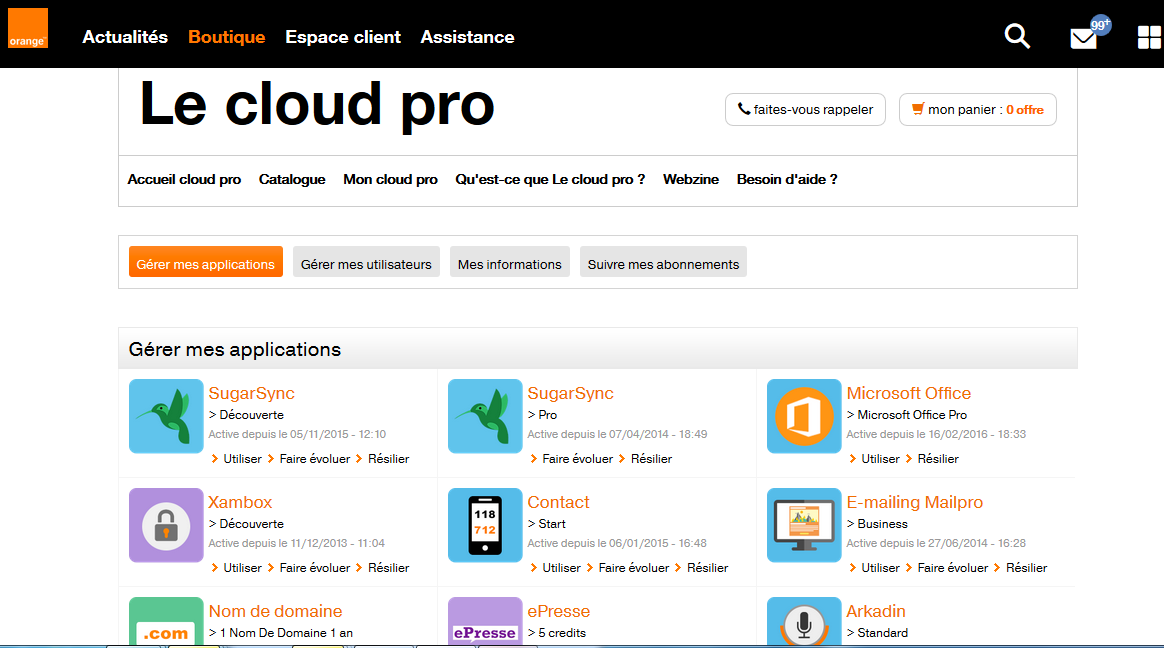Click the Xambox padlock icon
1164x648 pixels.
[x=166, y=526]
